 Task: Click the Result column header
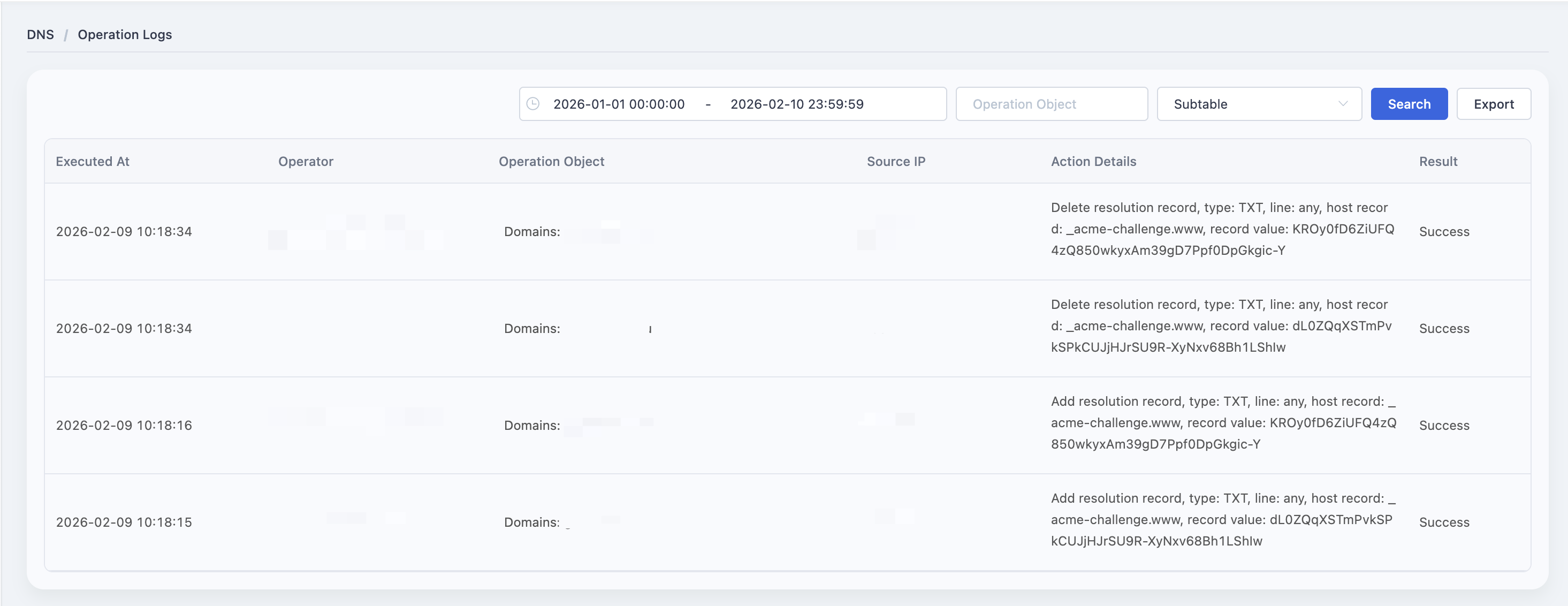click(1438, 161)
